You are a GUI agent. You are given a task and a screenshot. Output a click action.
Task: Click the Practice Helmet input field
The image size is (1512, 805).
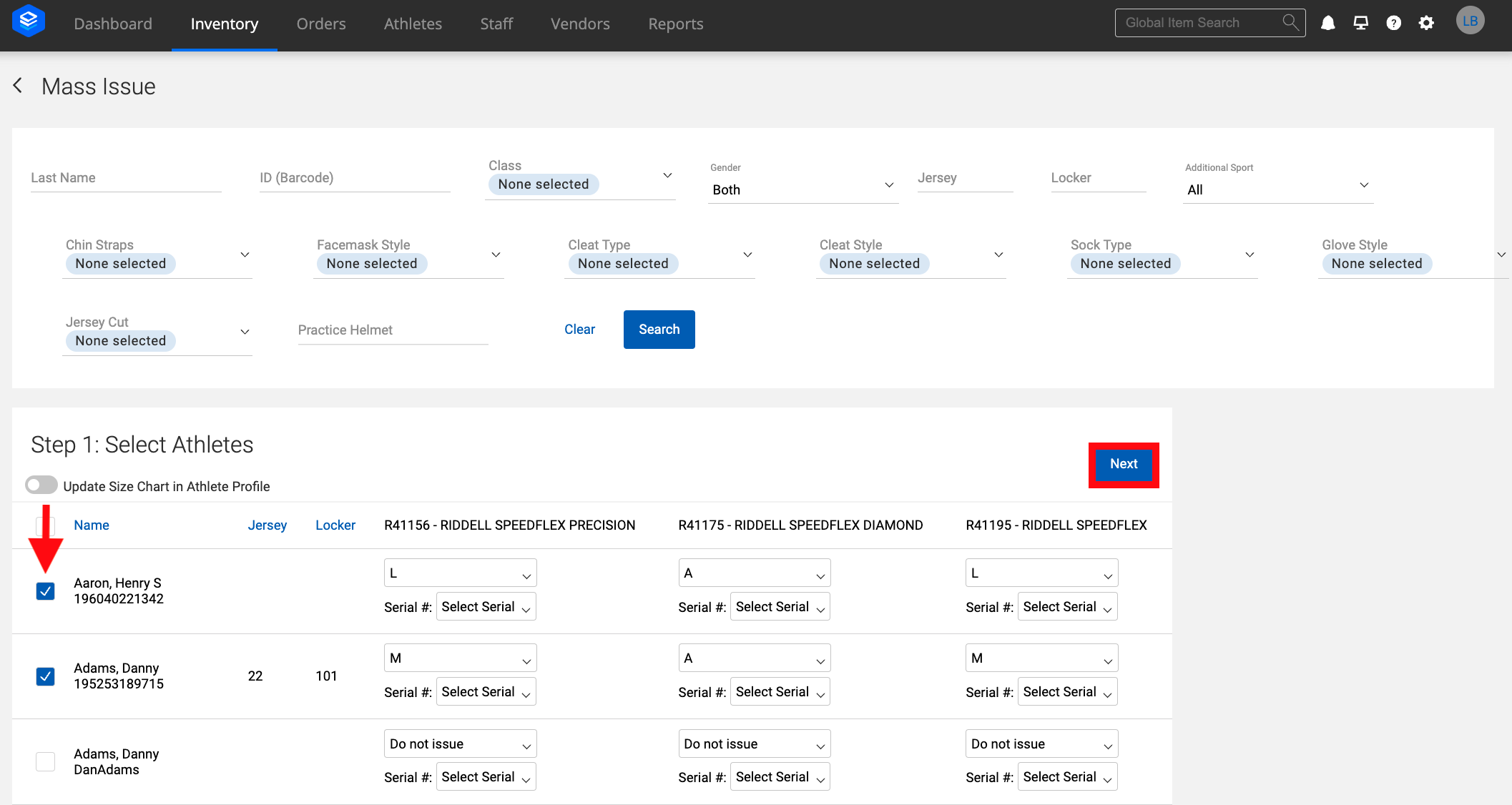tap(393, 330)
